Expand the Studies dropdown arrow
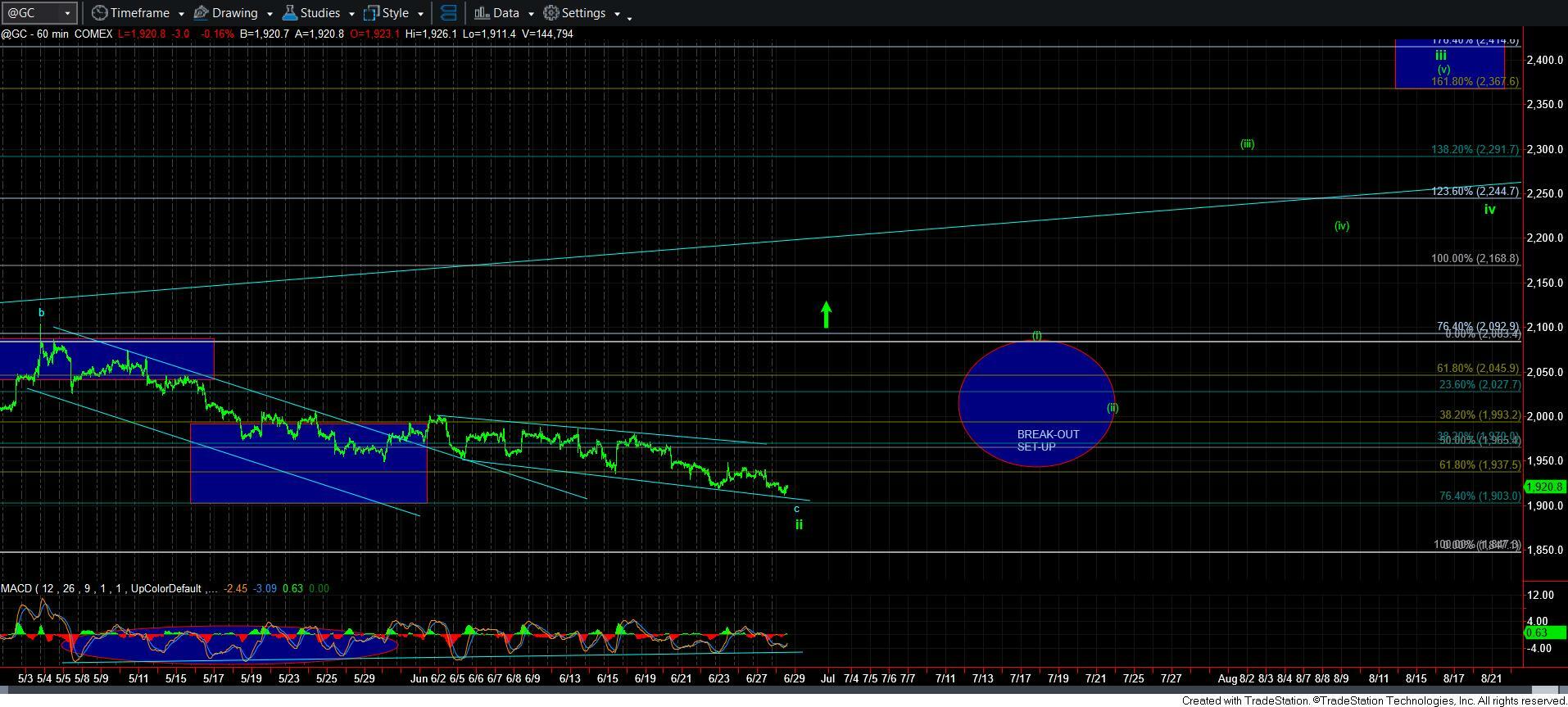This screenshot has width=1568, height=707. tap(351, 14)
